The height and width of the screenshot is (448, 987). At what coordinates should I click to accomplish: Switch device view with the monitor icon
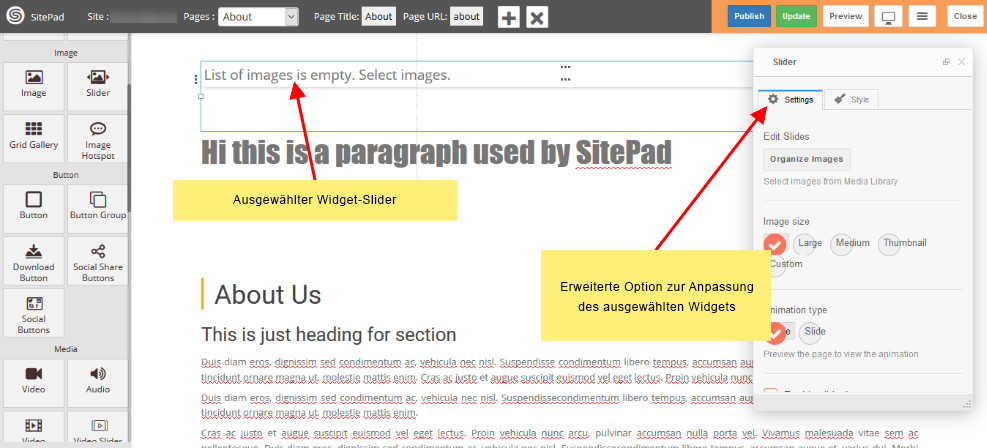coord(889,16)
